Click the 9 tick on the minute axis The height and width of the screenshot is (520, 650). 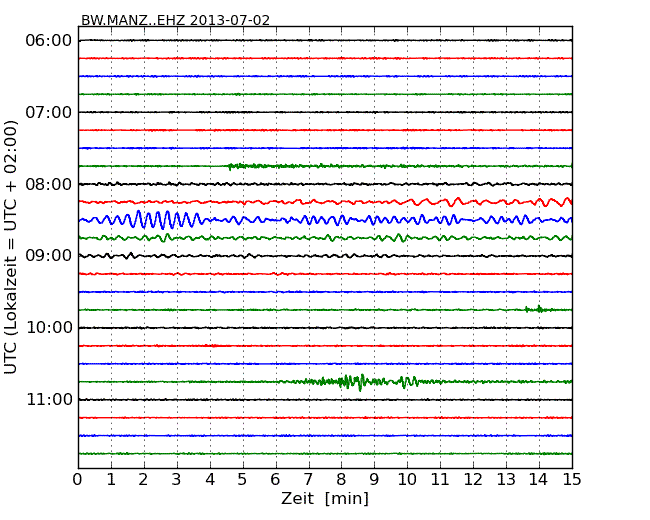374,479
